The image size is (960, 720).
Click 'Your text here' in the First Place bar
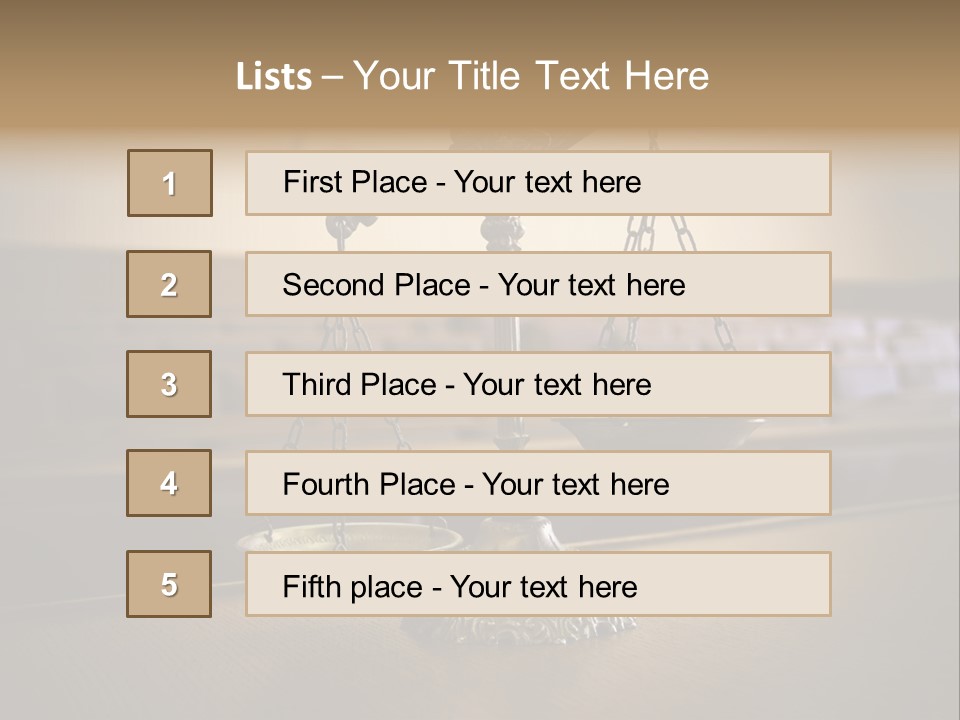[x=547, y=183]
